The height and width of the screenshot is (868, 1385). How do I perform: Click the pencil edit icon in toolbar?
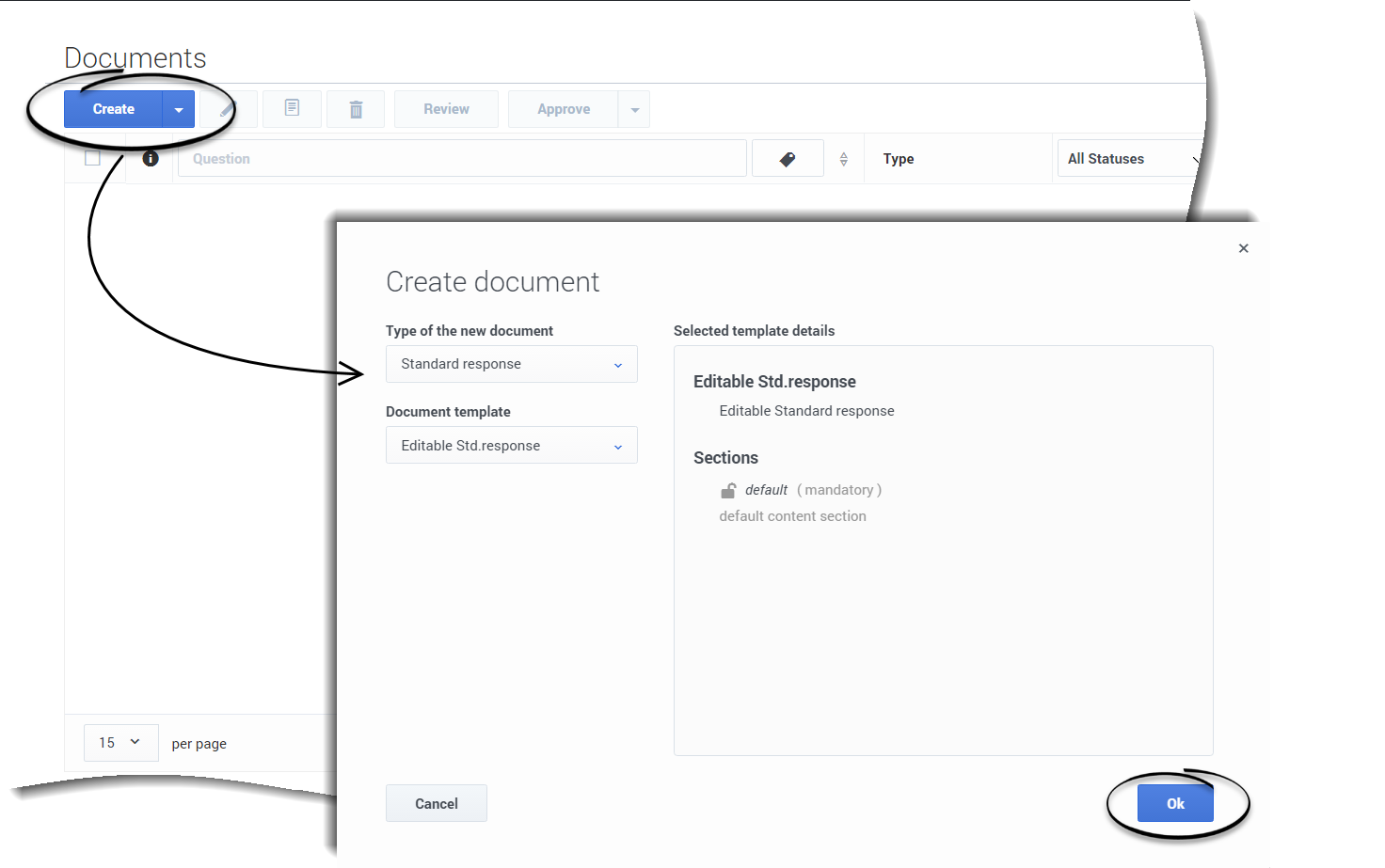pyautogui.click(x=227, y=110)
